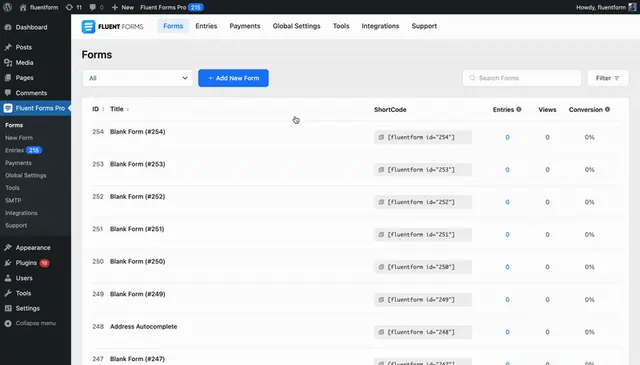Viewport: 640px width, 365px height.
Task: Open Blank Form (#247)
Action: click(138, 359)
